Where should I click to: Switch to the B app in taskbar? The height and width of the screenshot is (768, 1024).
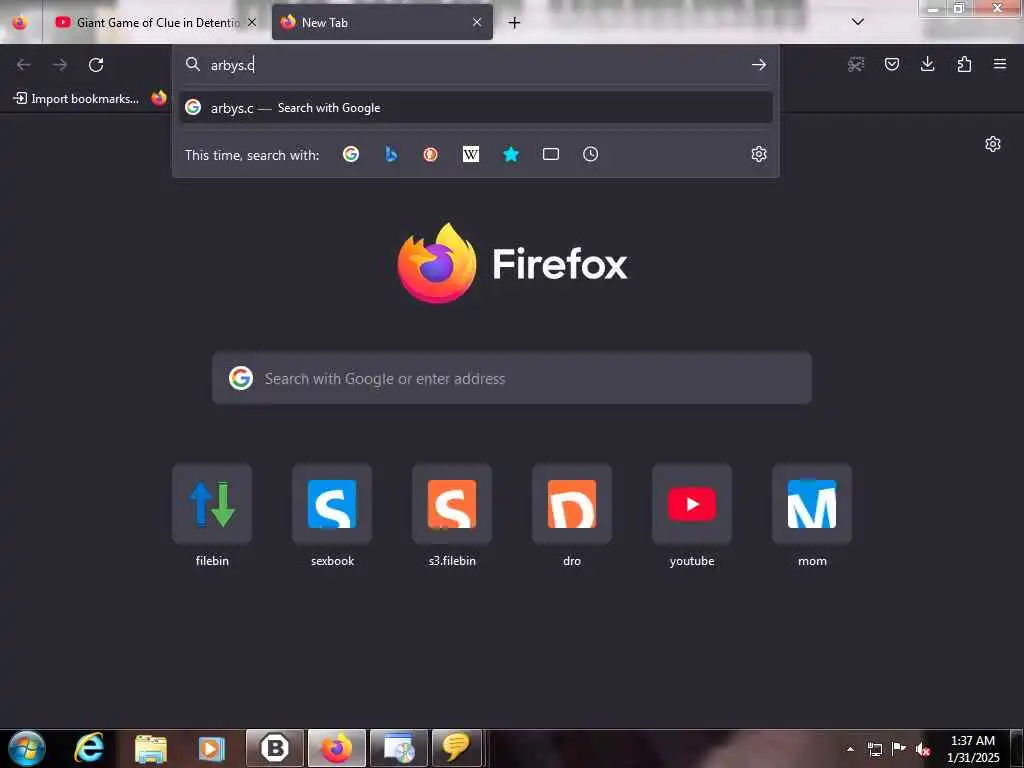click(275, 748)
